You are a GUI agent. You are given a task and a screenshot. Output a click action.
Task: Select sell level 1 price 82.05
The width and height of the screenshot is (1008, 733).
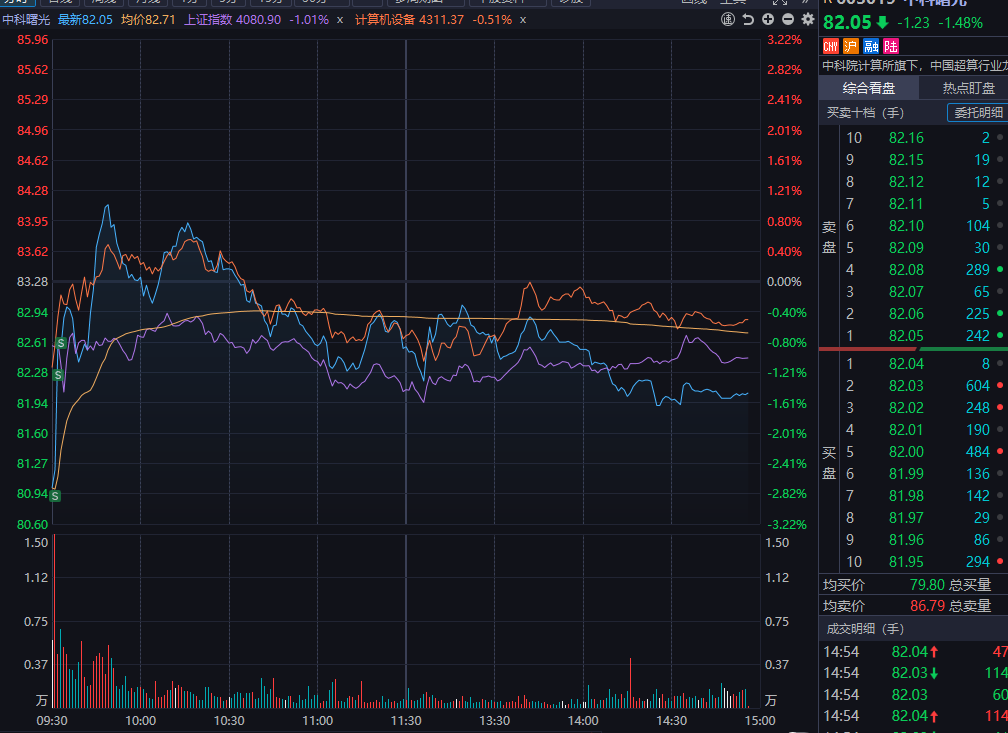pyautogui.click(x=906, y=335)
